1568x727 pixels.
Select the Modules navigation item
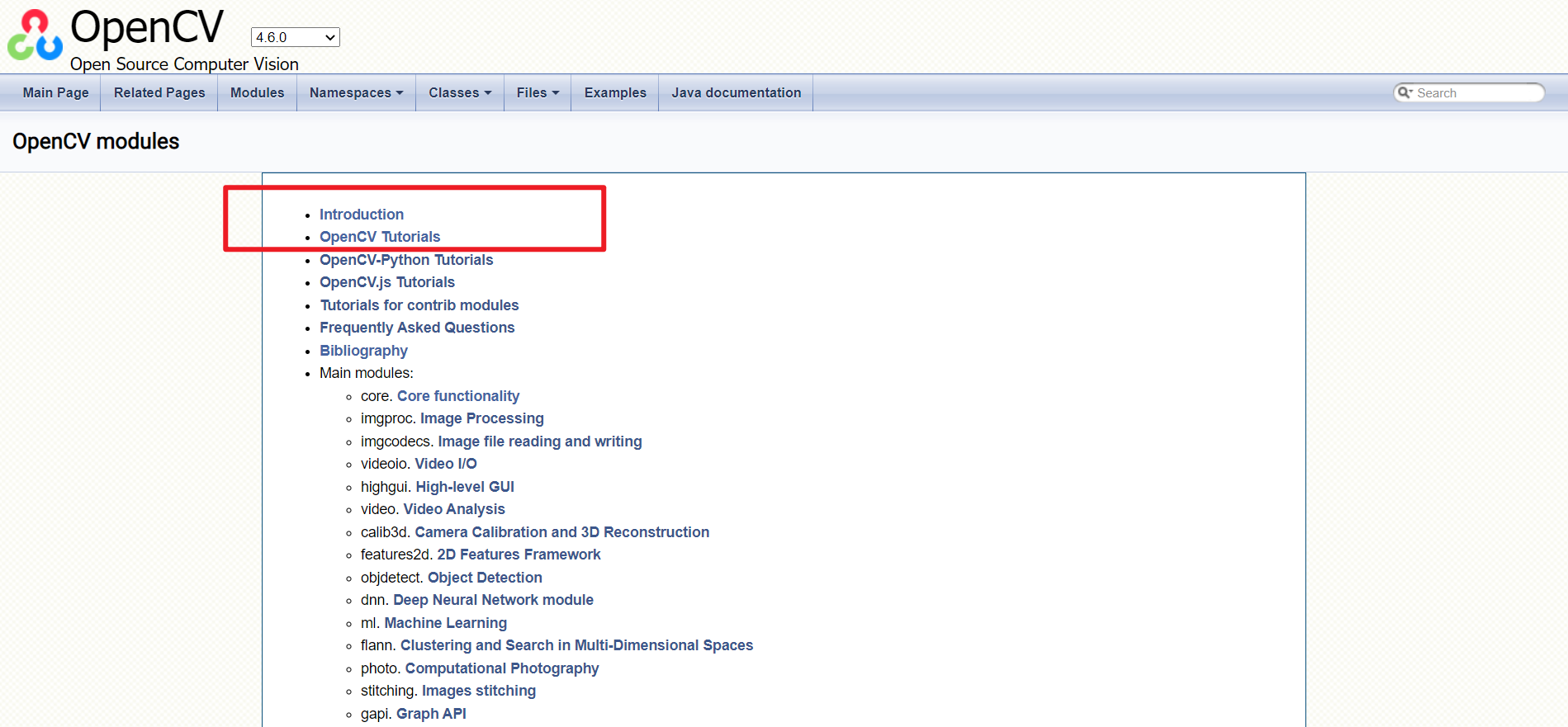coord(257,92)
